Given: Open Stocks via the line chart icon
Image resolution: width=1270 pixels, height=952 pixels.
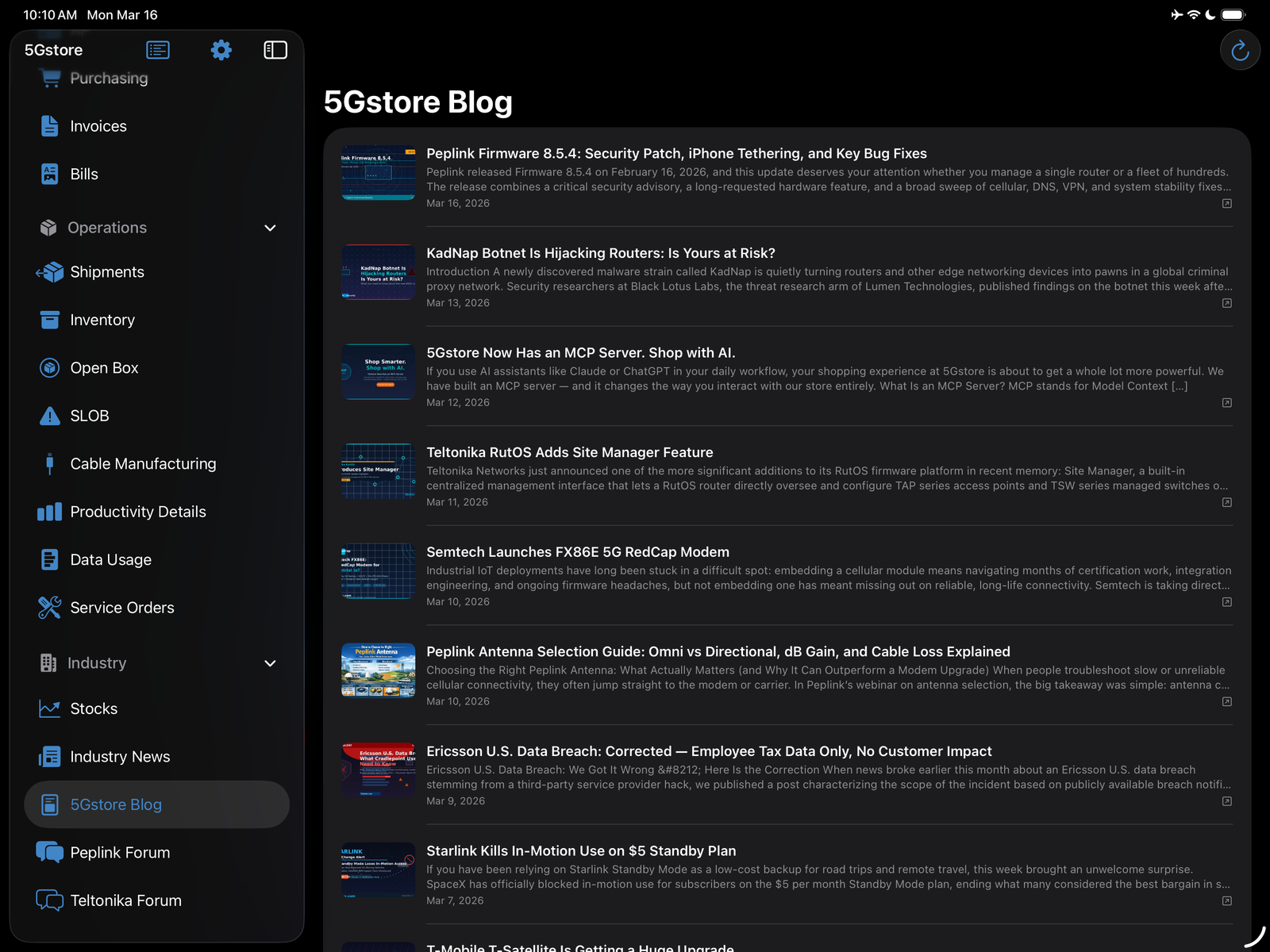Looking at the screenshot, I should [x=49, y=708].
